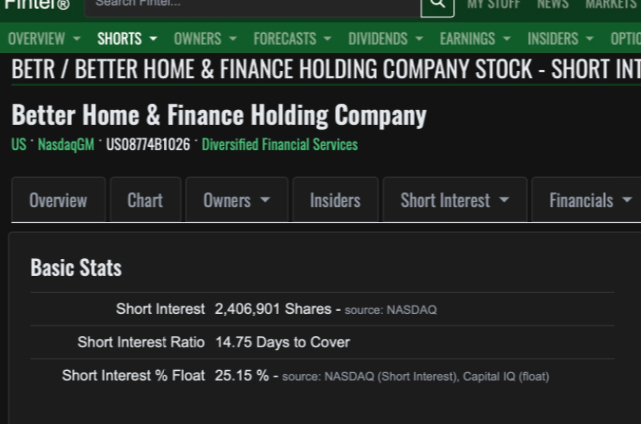Open MY STUFF in top navigation
This screenshot has width=641, height=424.
coord(493,4)
